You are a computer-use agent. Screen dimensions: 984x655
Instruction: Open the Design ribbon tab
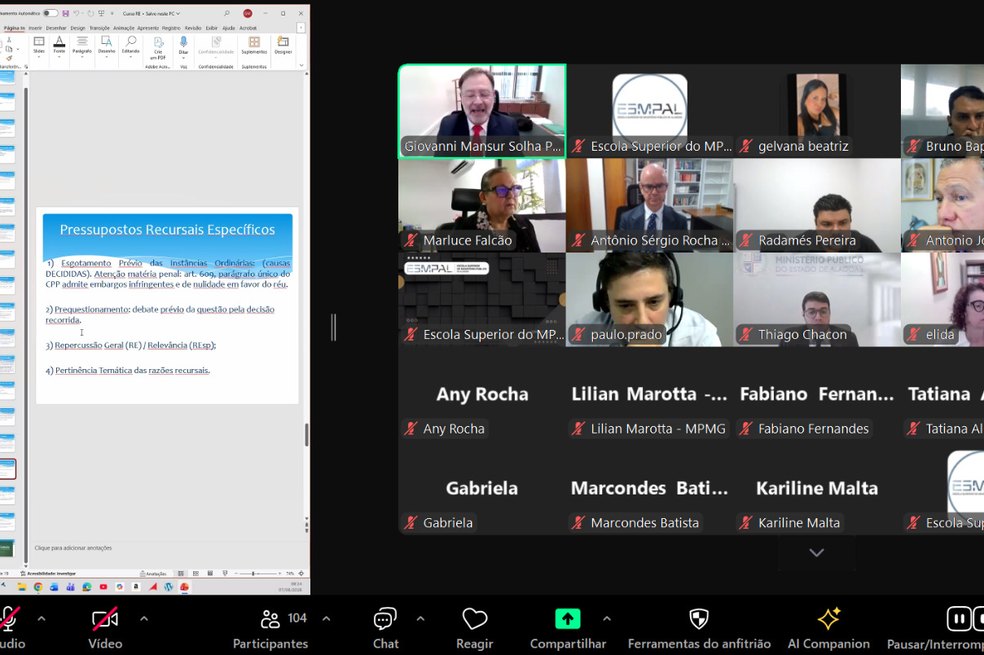click(x=78, y=28)
